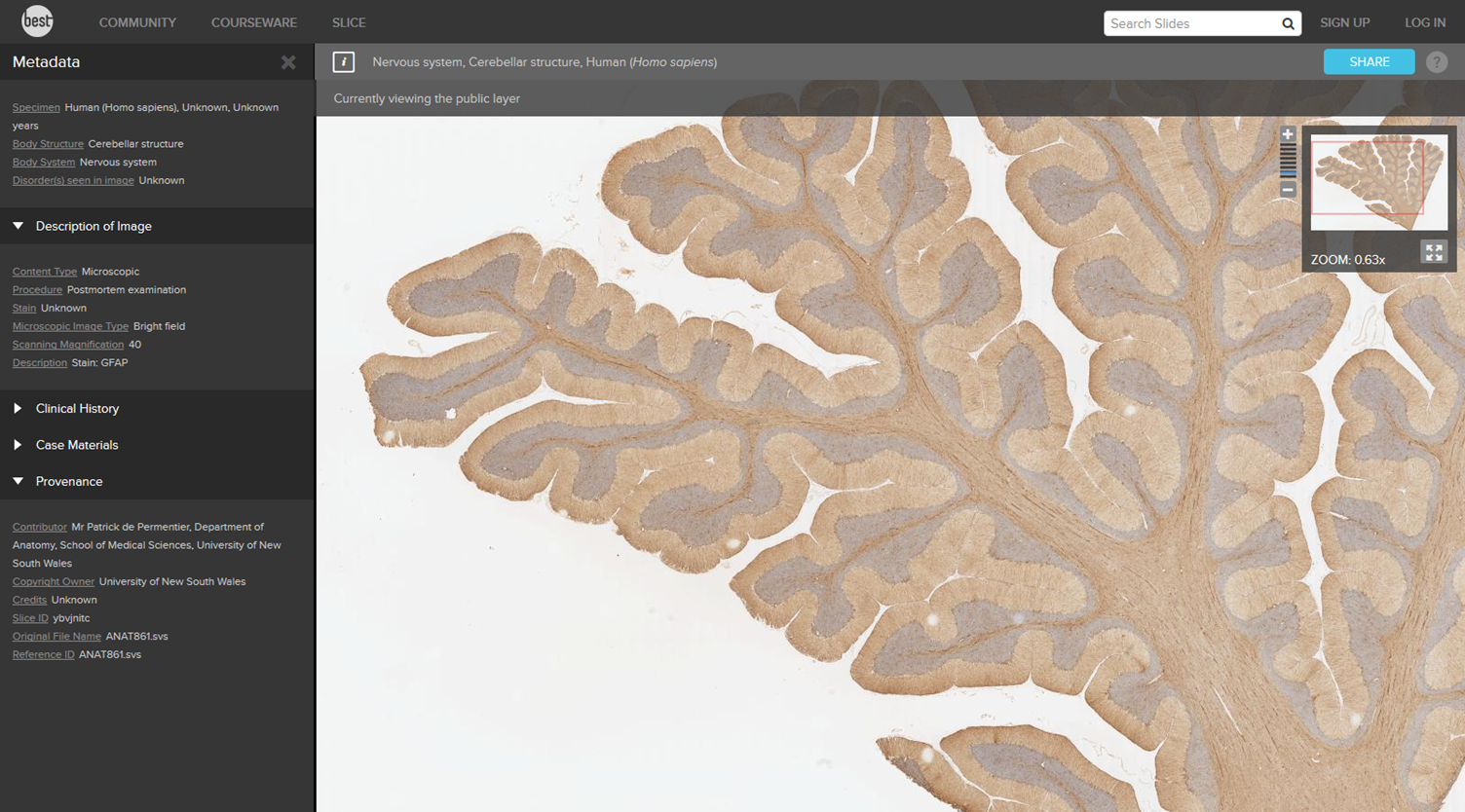Zoom out with the minus button

(x=1288, y=190)
